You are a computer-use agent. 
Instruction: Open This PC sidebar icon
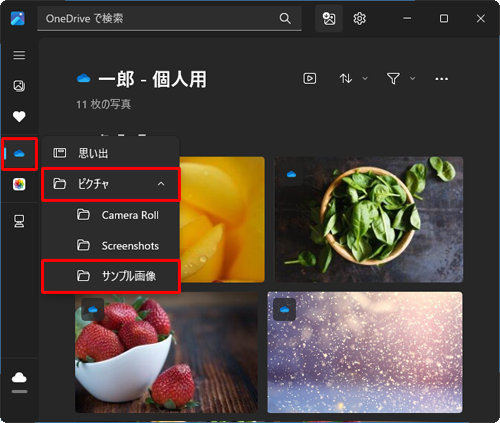click(x=19, y=221)
